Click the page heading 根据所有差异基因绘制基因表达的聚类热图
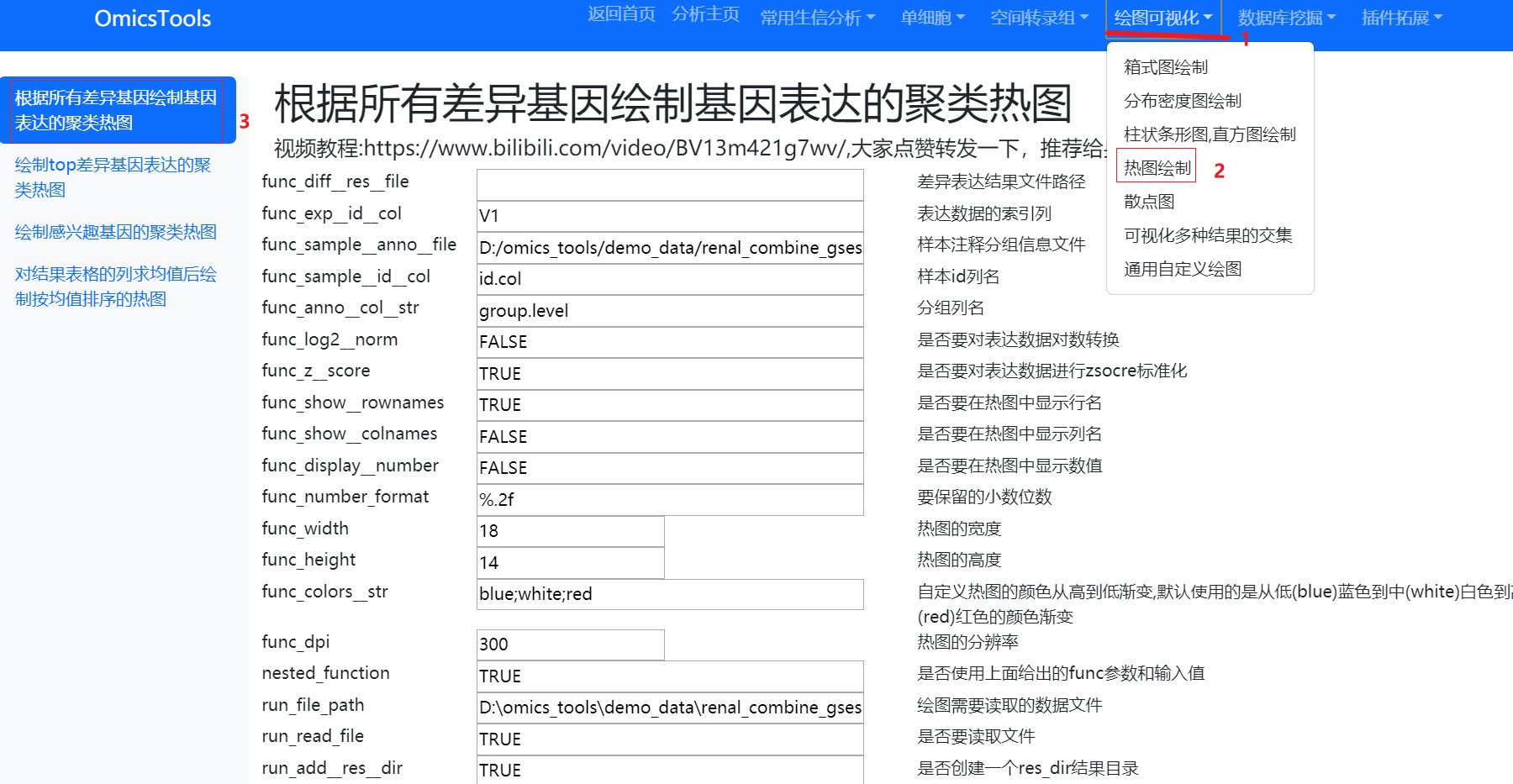Screen dimensions: 1513x784 673,103
